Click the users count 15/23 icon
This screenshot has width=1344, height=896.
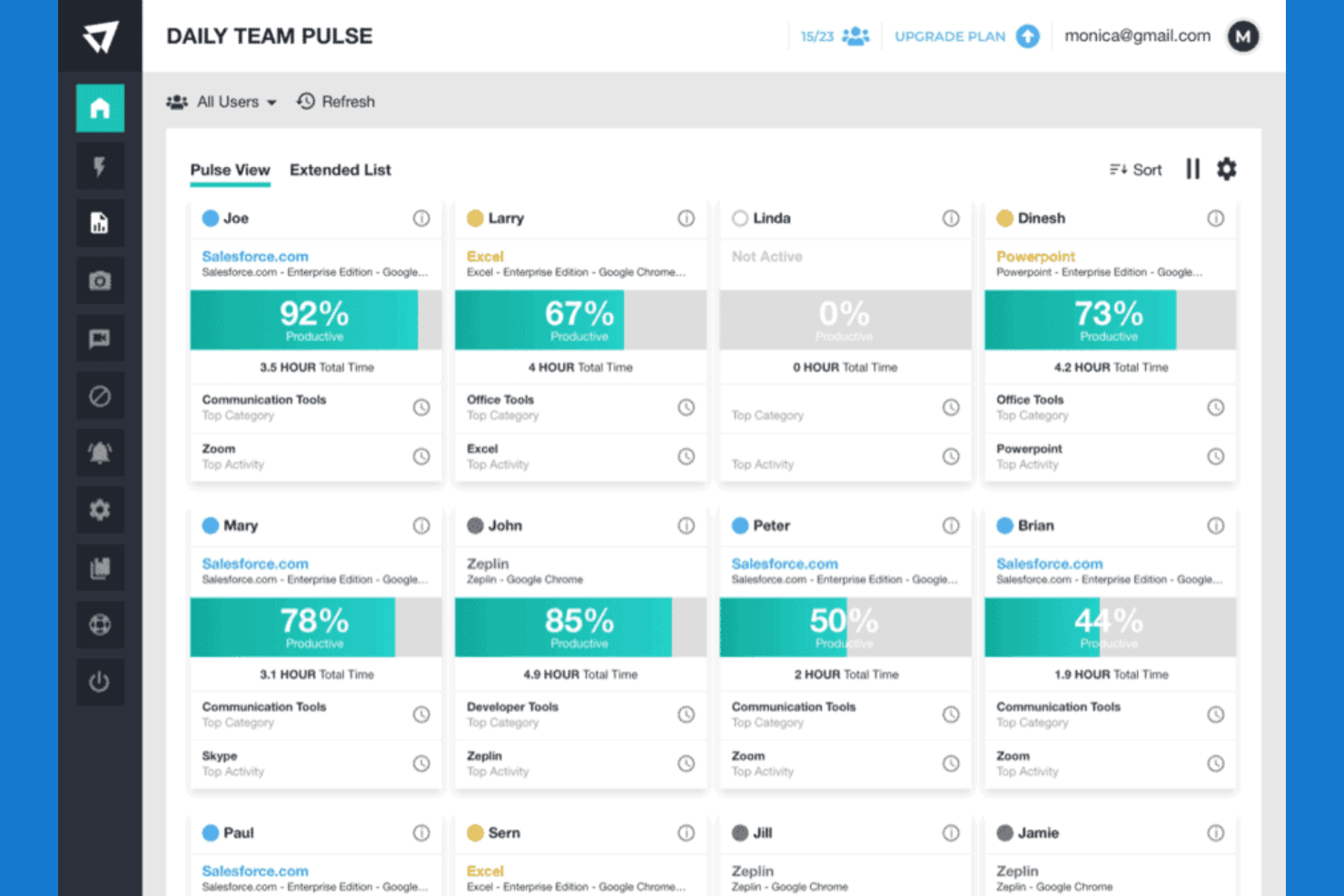tap(855, 36)
